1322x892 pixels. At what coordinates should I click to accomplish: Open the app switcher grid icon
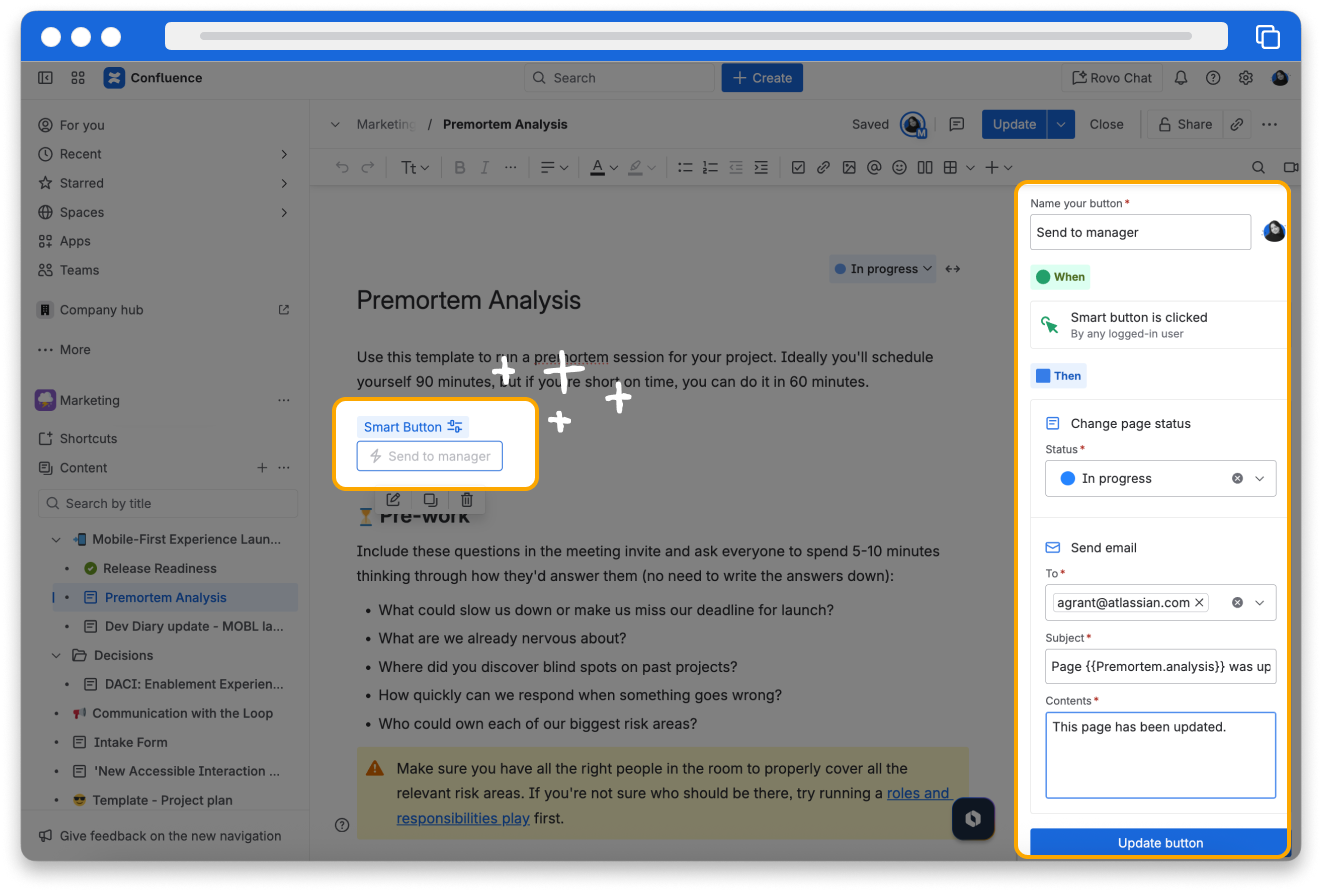[x=78, y=78]
